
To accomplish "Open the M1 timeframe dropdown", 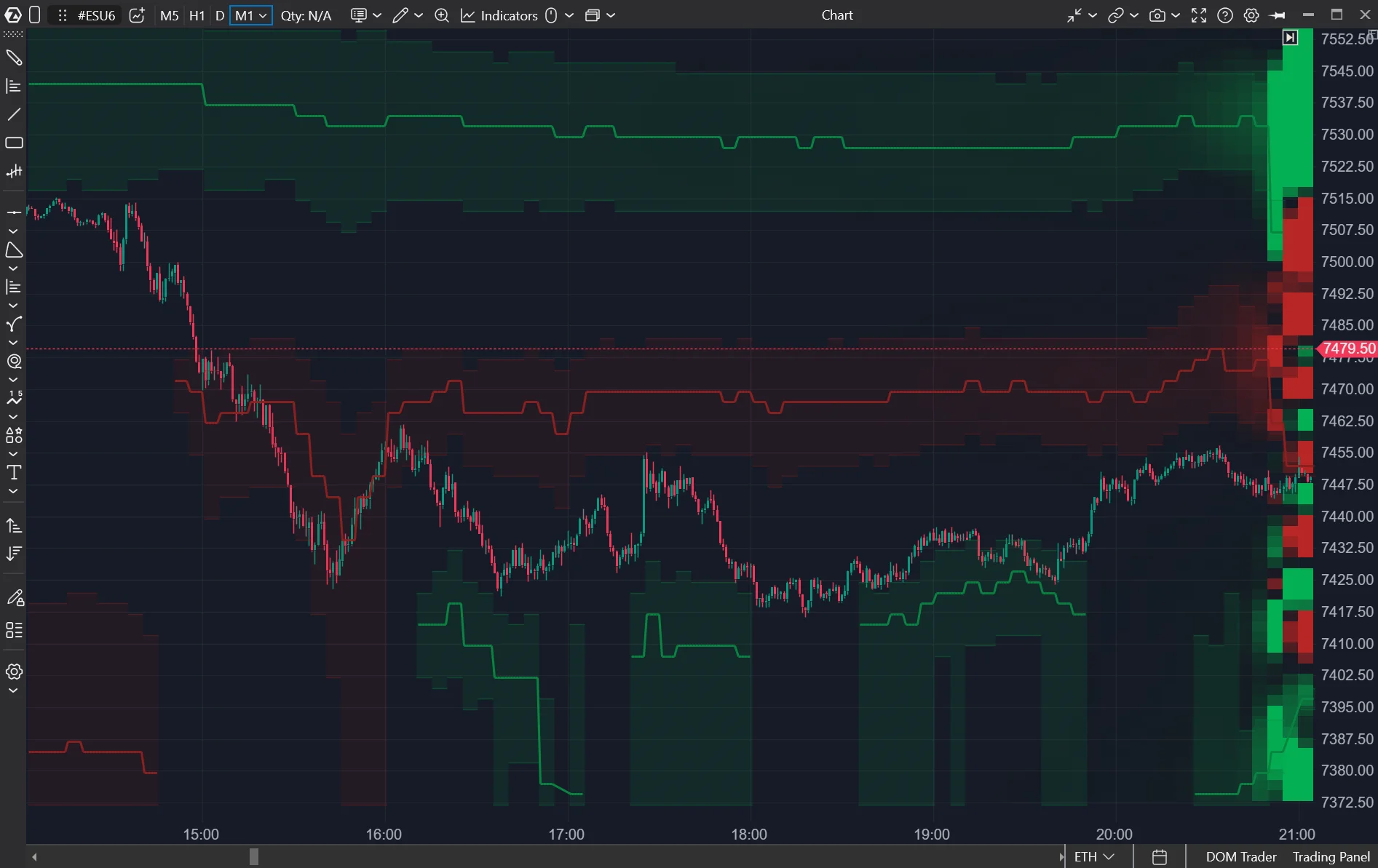I will [251, 15].
